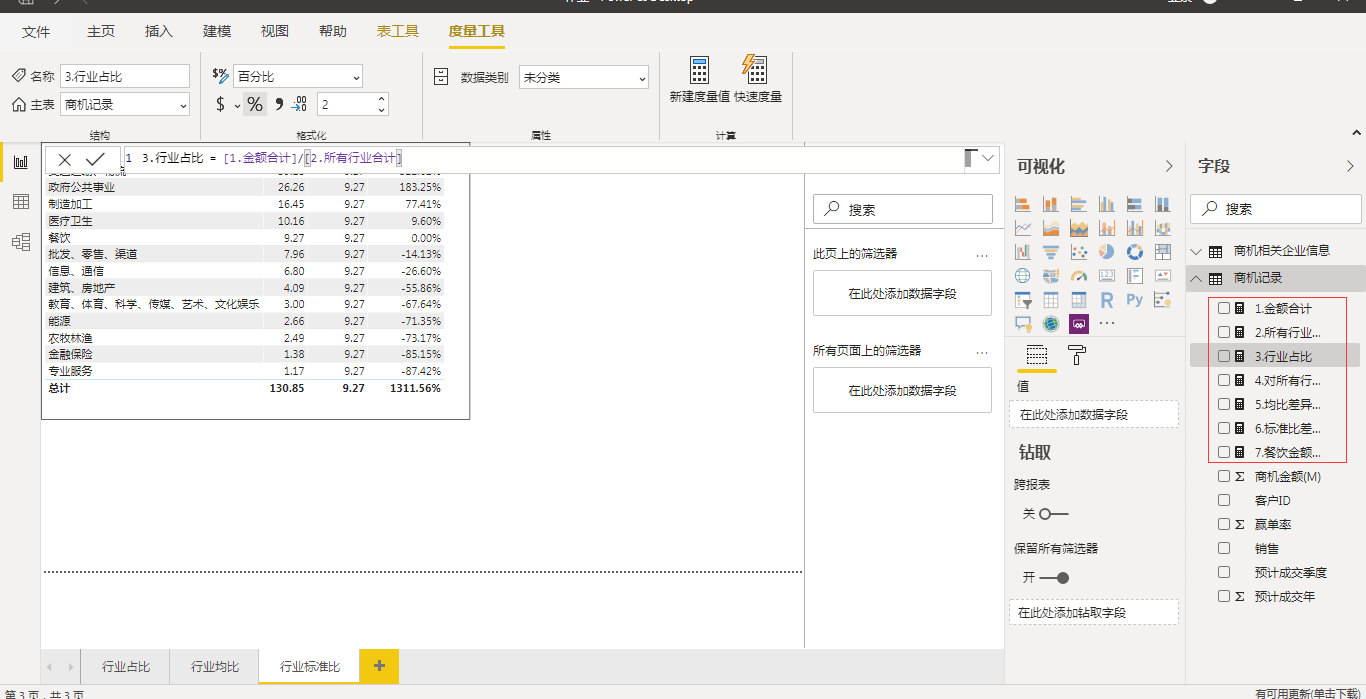Open the 数据类别 未分类 dropdown

tap(584, 77)
